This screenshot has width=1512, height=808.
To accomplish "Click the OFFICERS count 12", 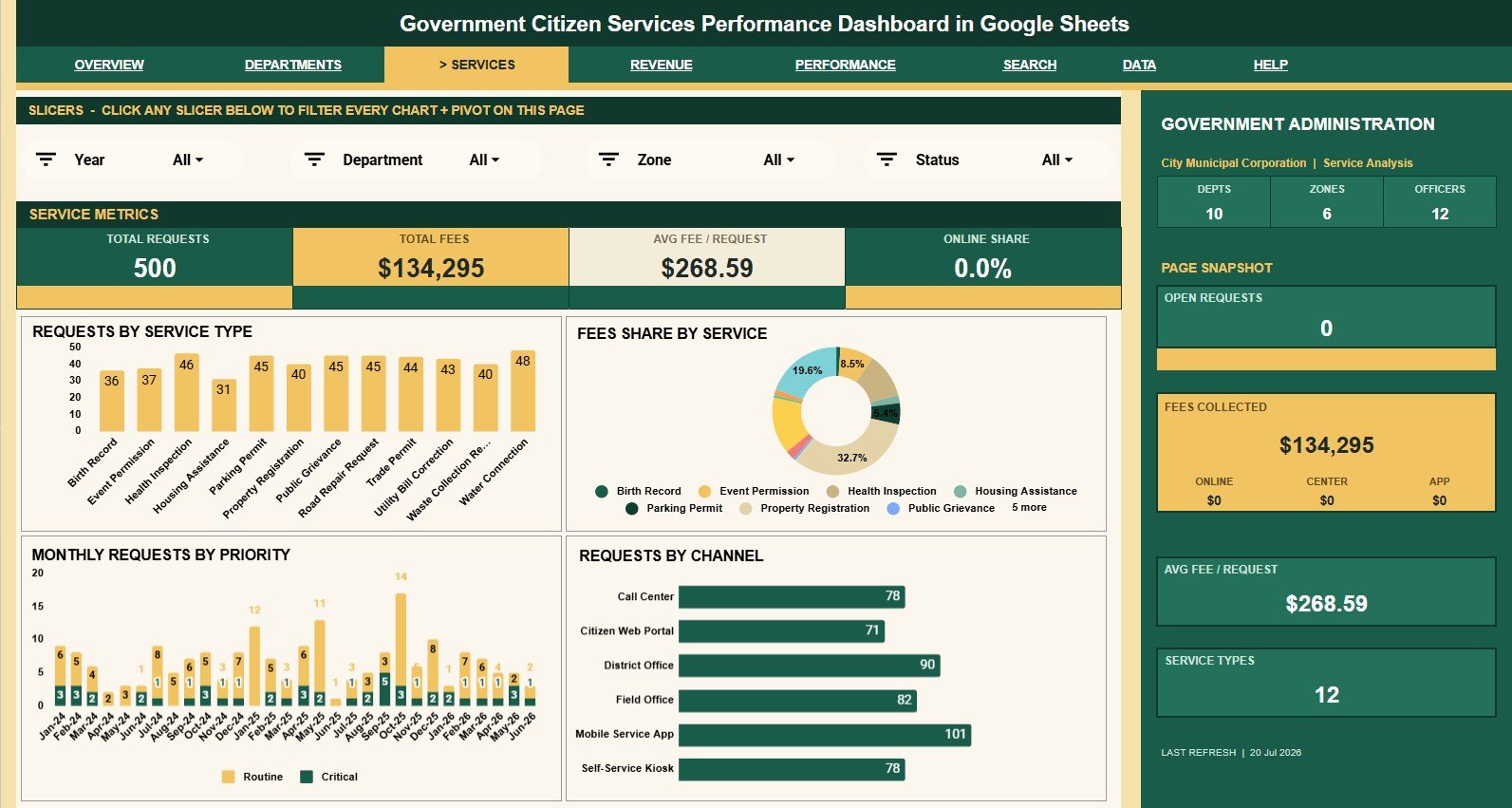I will [x=1440, y=214].
